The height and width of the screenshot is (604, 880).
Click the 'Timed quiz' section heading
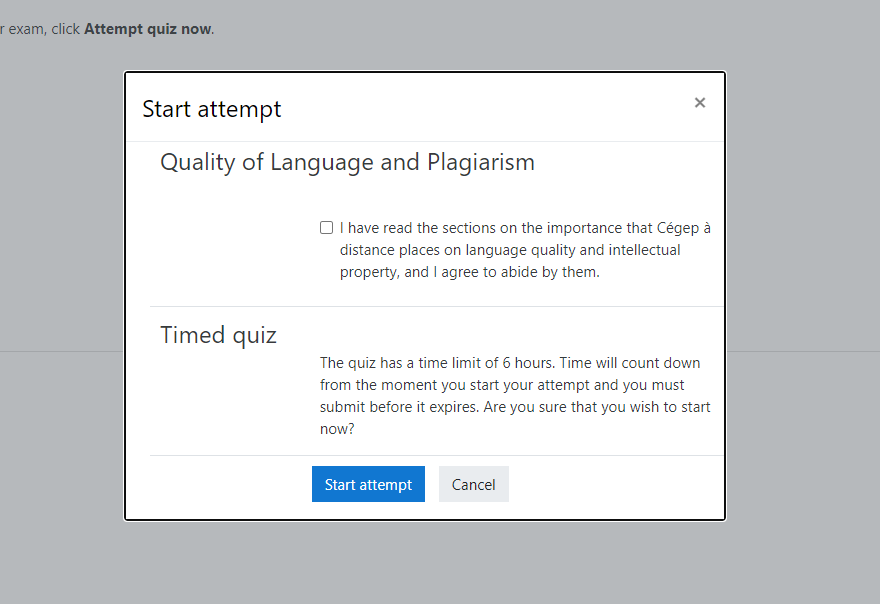(218, 335)
